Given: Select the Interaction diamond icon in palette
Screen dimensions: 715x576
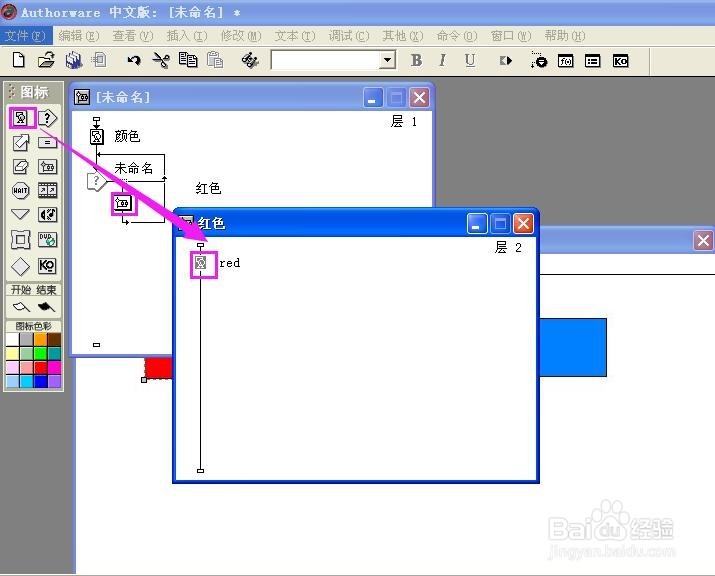Looking at the screenshot, I should pyautogui.click(x=21, y=266).
